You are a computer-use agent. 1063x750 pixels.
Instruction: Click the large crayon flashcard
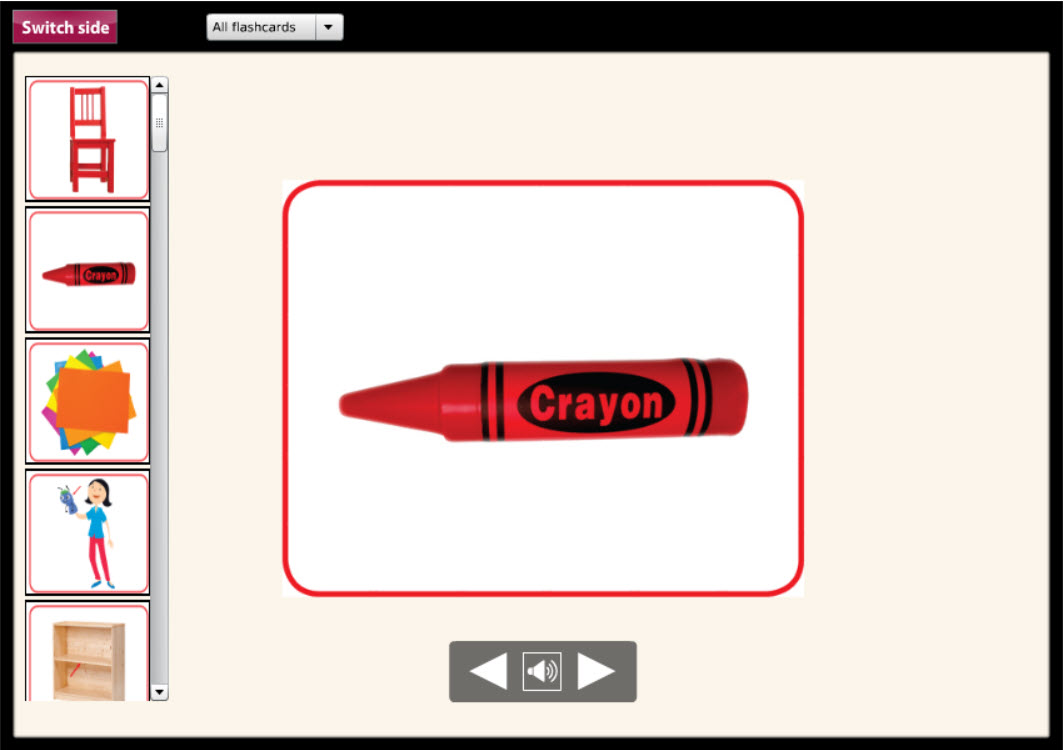click(x=543, y=389)
